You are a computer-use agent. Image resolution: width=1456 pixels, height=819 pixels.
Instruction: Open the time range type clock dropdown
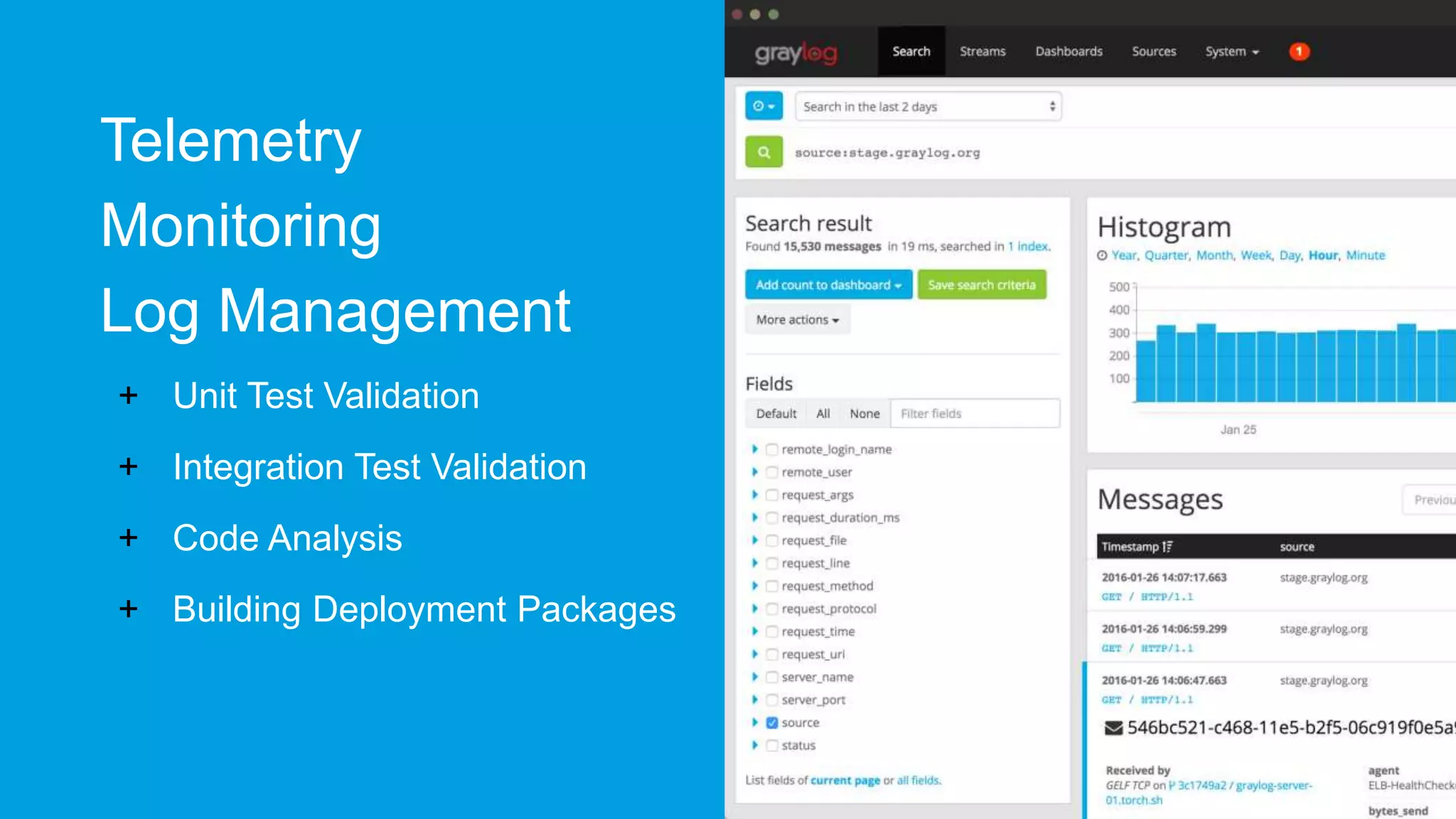tap(764, 106)
